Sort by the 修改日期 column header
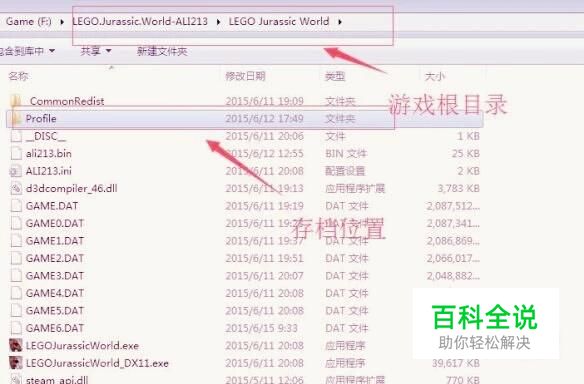This screenshot has height=384, width=584. pos(245,76)
